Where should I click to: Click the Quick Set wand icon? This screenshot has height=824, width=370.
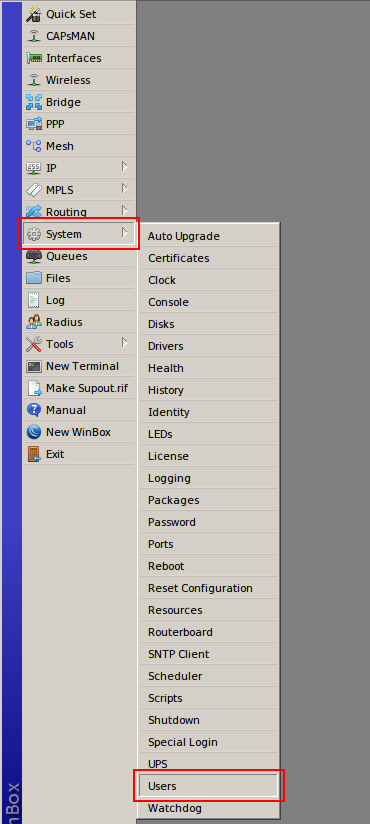34,14
